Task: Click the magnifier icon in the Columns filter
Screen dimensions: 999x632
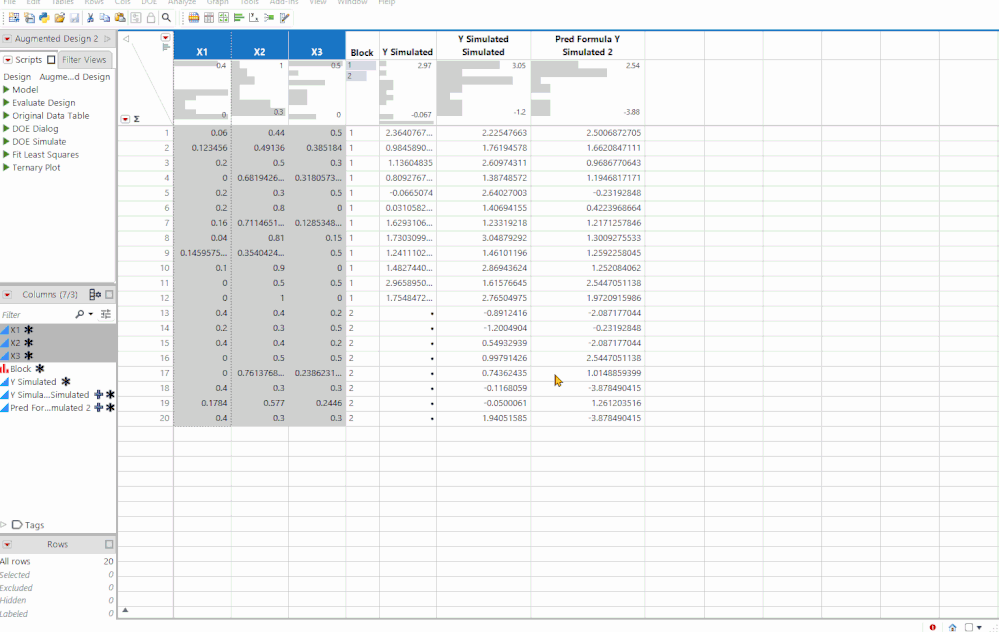Action: pyautogui.click(x=80, y=314)
